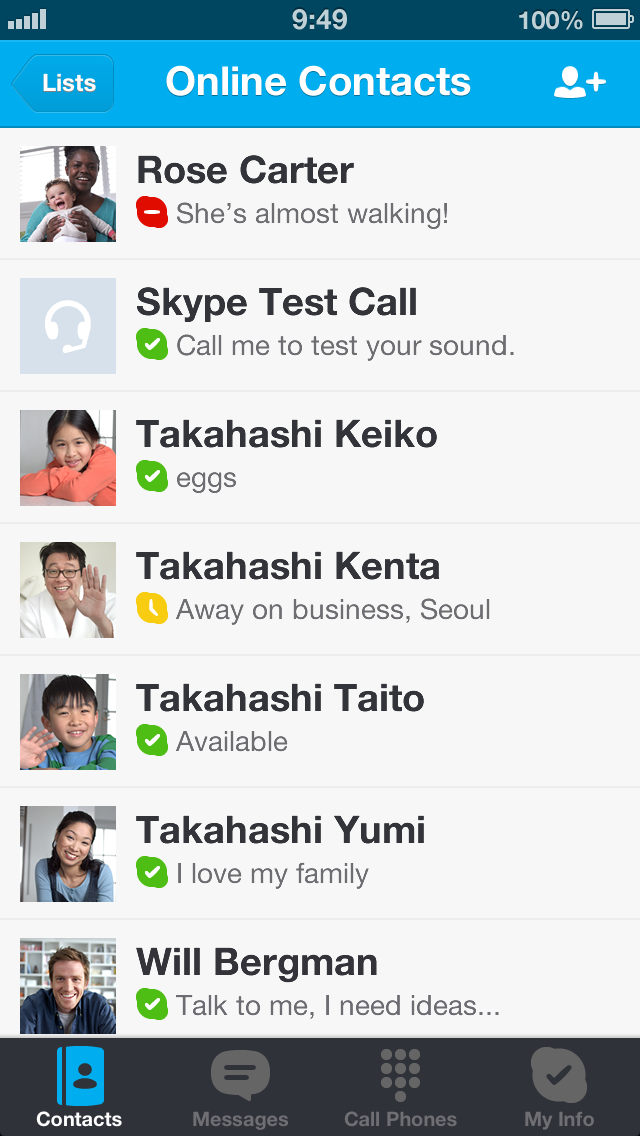Go back using the Lists button

(64, 83)
